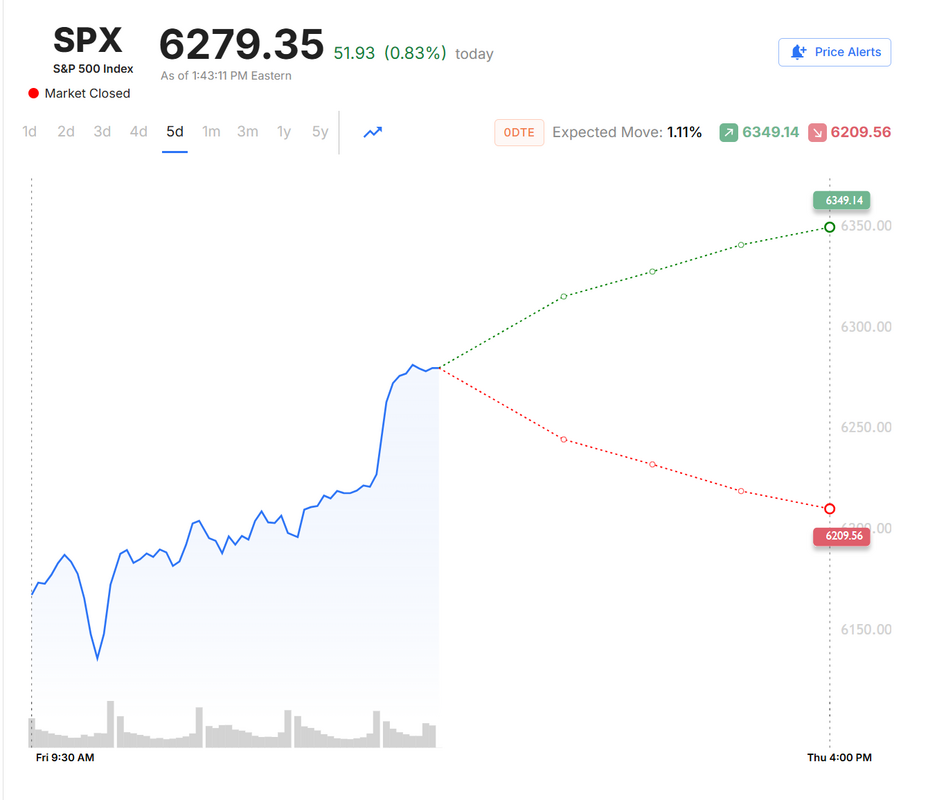Click the green 6349.14 price tag on the chart
The width and height of the screenshot is (928, 800).
pyautogui.click(x=841, y=200)
